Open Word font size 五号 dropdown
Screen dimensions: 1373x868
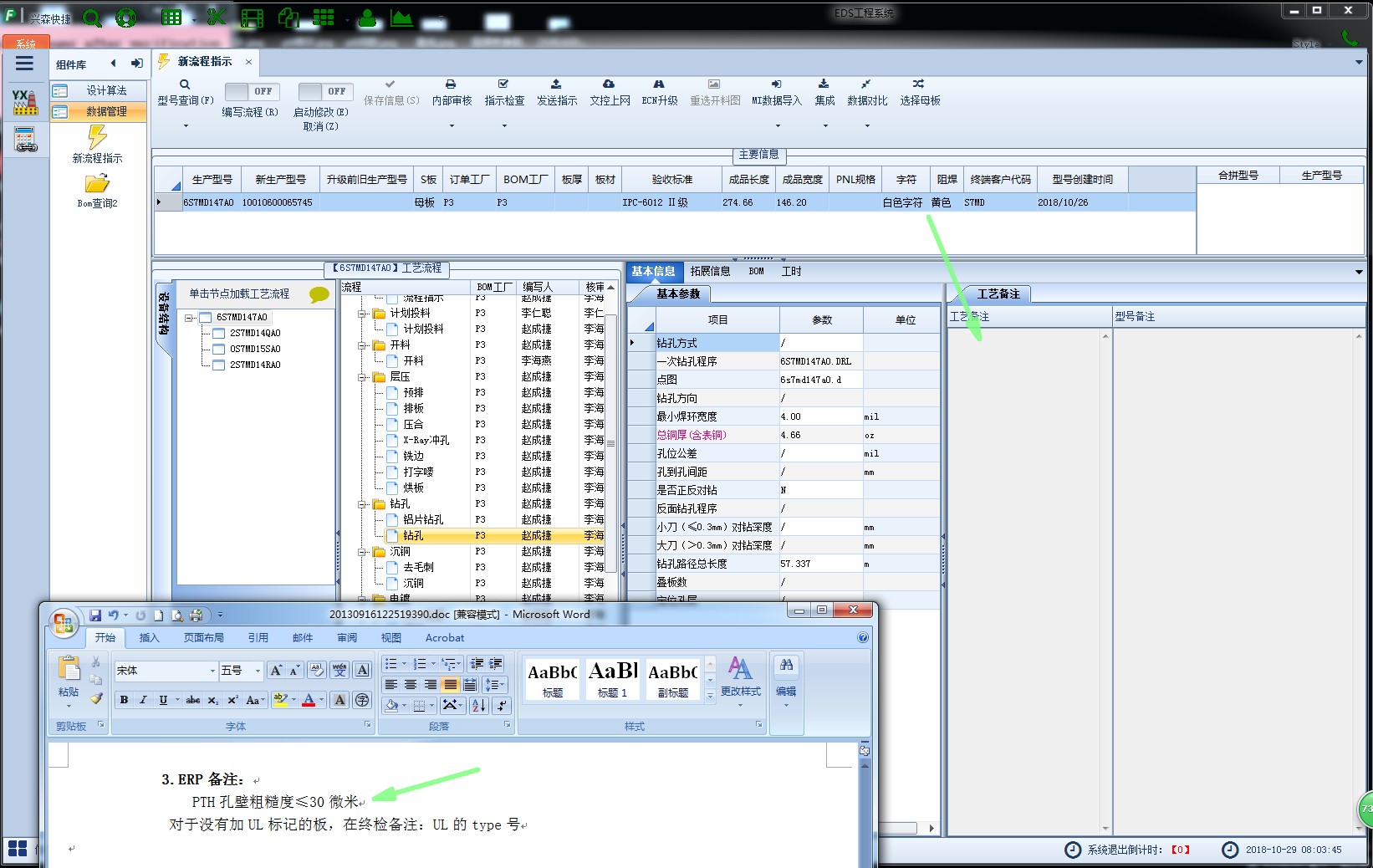[x=258, y=671]
